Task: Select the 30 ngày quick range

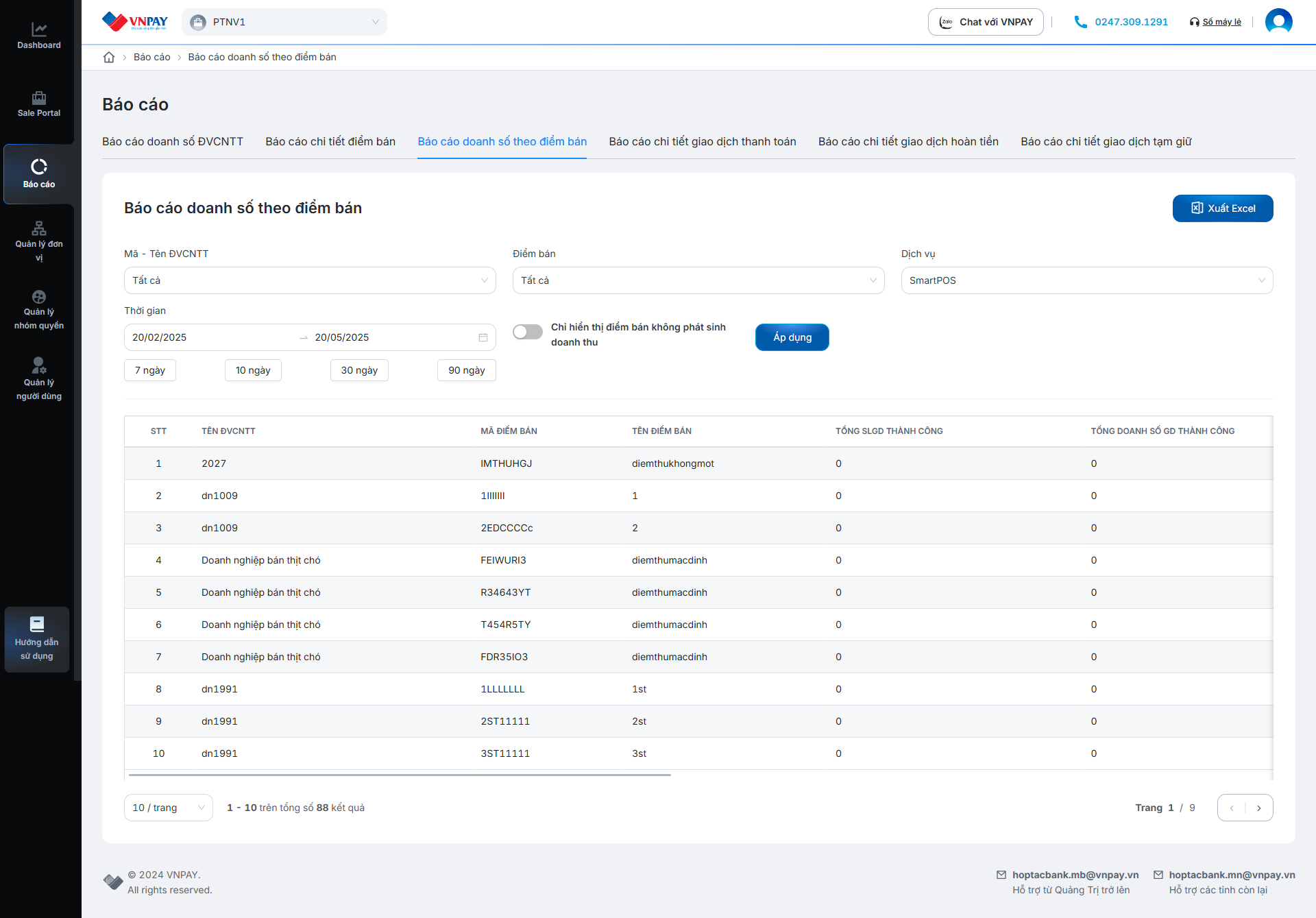Action: pyautogui.click(x=359, y=370)
